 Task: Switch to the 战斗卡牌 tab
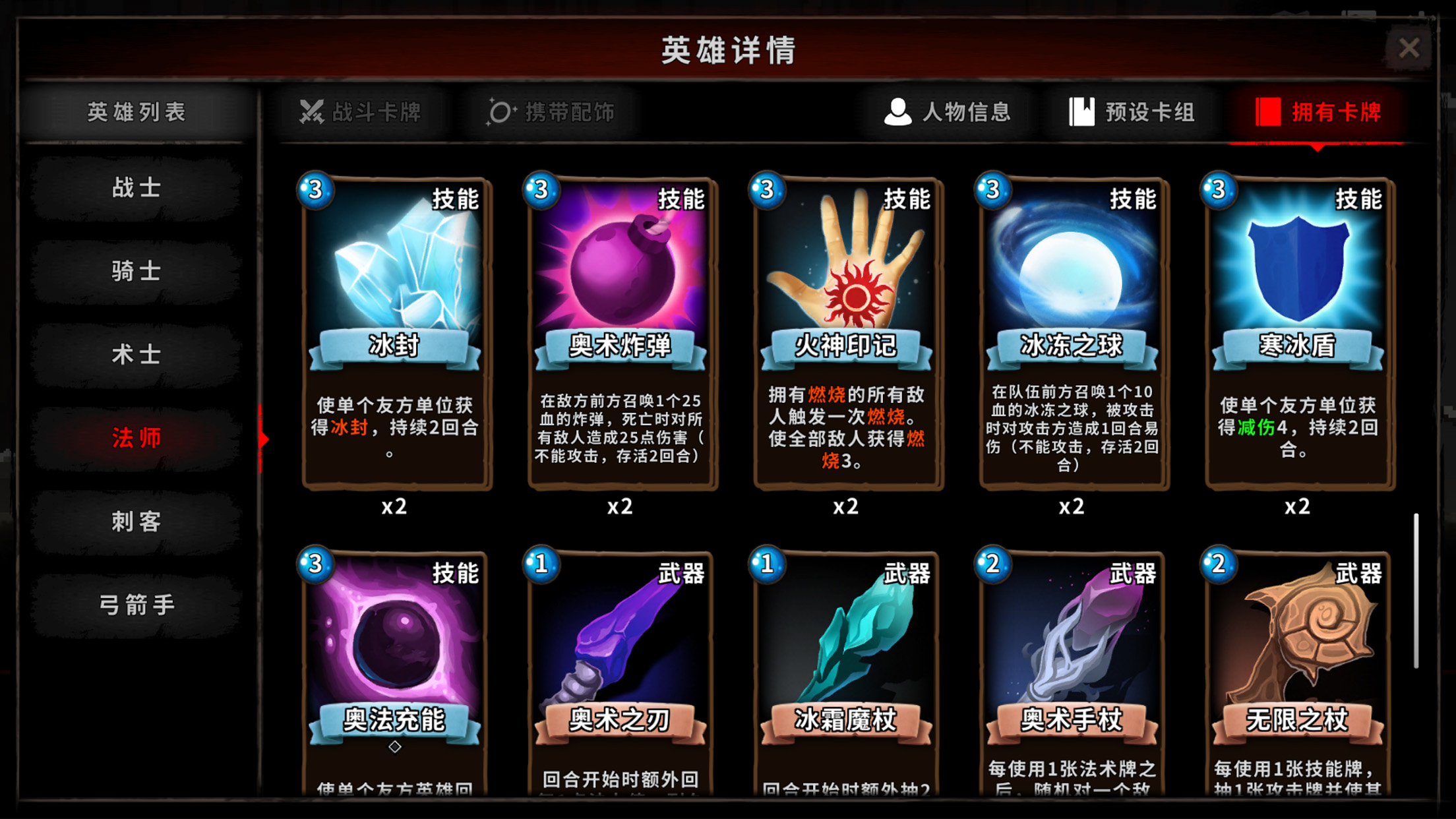361,112
